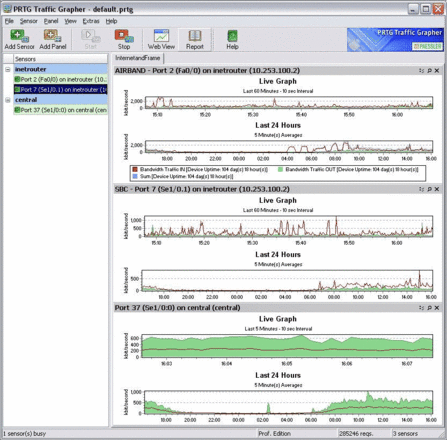
Task: Click the red Bandwidth Traffic IN legend swatch
Action: coord(135,169)
